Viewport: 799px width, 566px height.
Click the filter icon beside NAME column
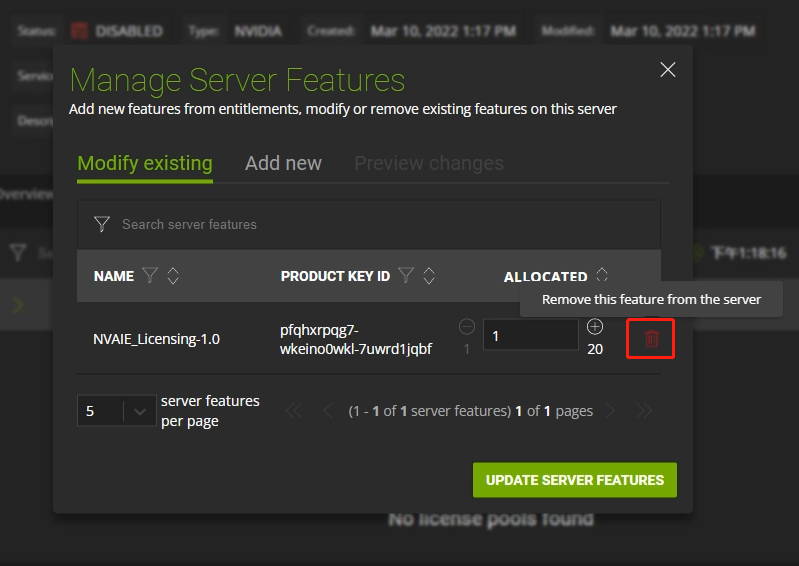[150, 276]
